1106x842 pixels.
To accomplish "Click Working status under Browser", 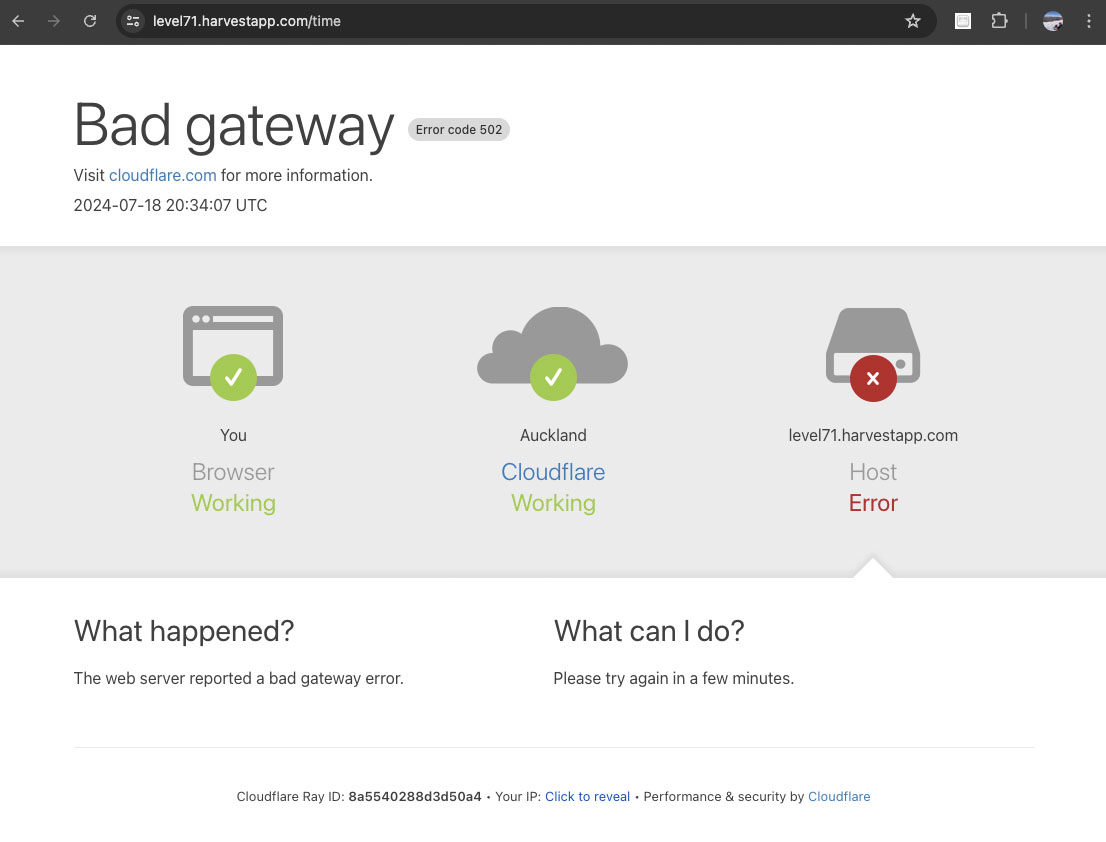I will [x=233, y=503].
